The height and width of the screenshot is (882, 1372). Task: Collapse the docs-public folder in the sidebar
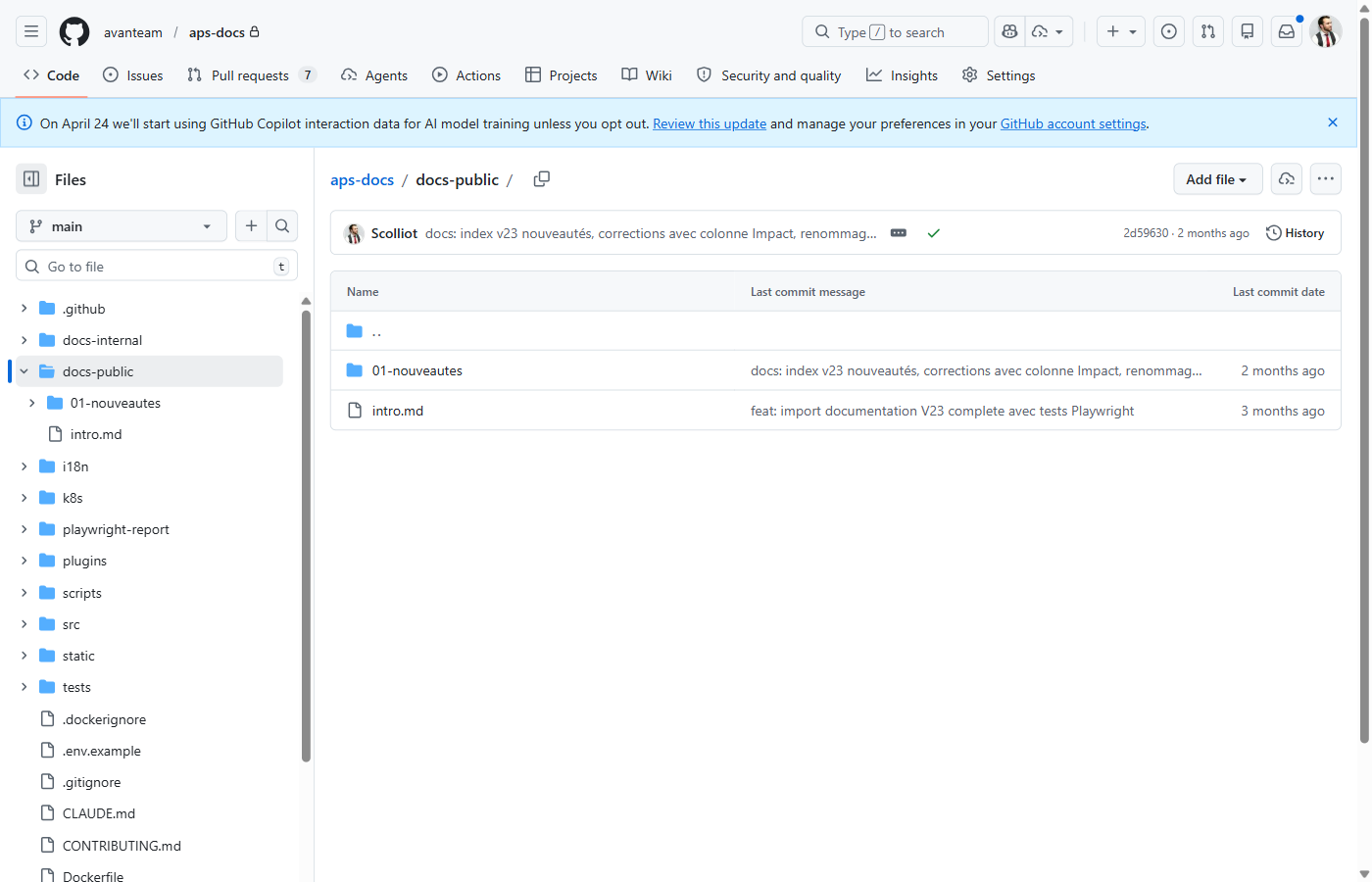[x=23, y=370]
